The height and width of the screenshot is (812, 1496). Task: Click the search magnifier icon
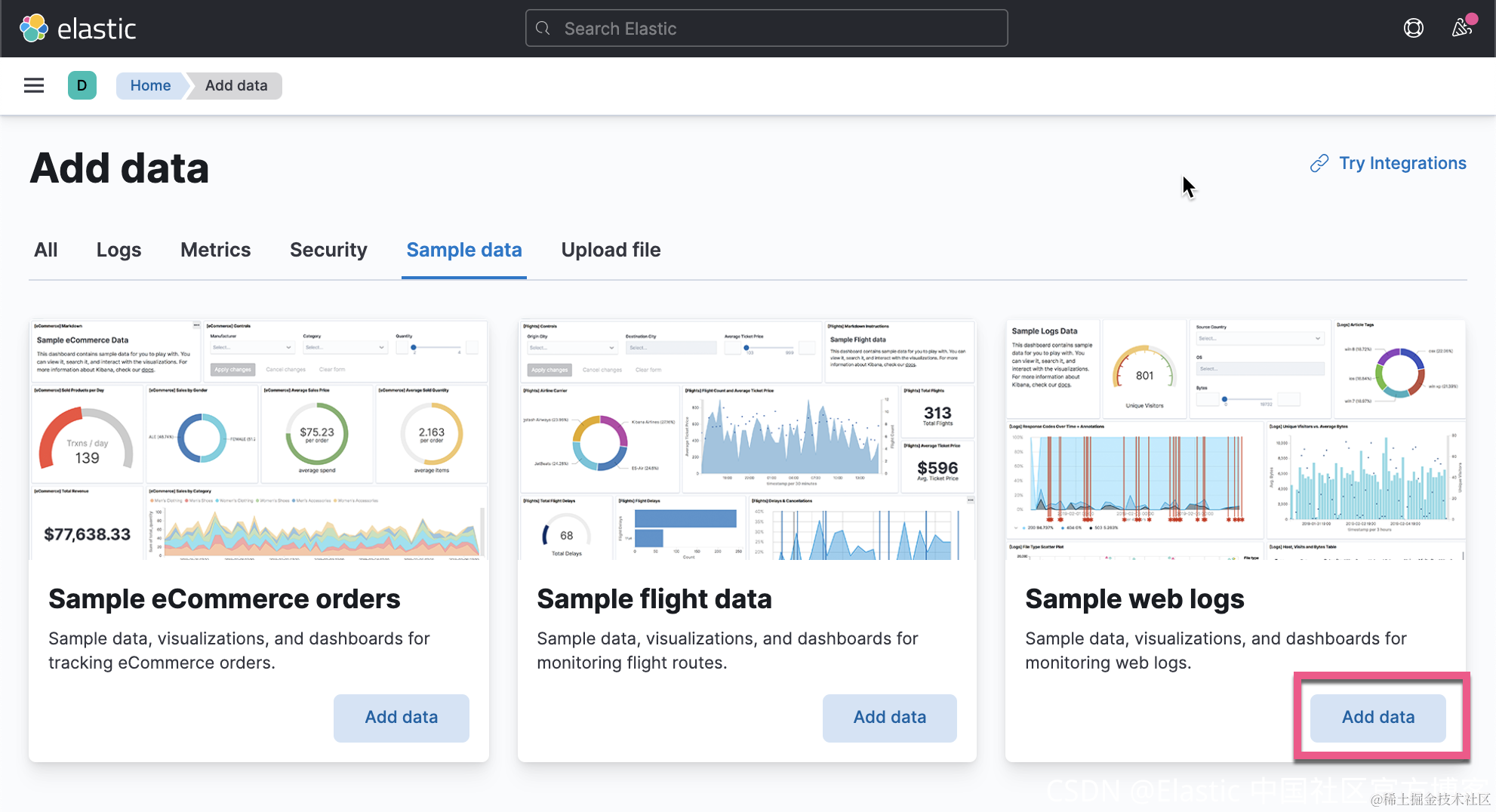(543, 29)
